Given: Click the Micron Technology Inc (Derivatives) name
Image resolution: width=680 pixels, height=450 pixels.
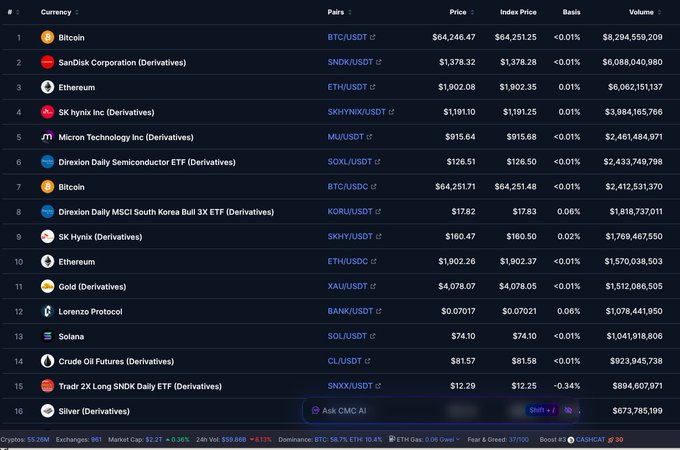Looking at the screenshot, I should tap(126, 137).
